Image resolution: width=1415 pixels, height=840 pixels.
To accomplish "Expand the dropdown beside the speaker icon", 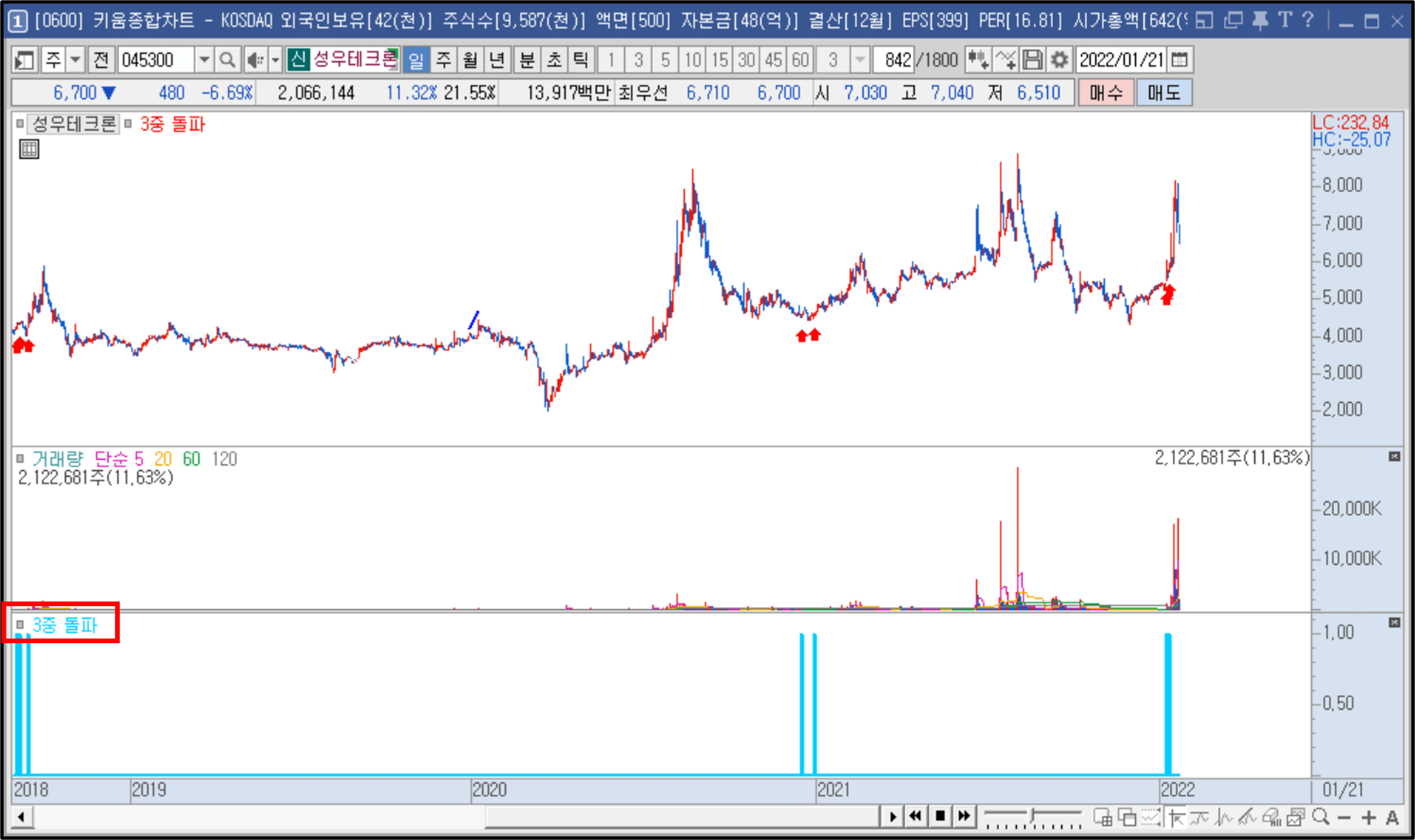I will click(276, 60).
